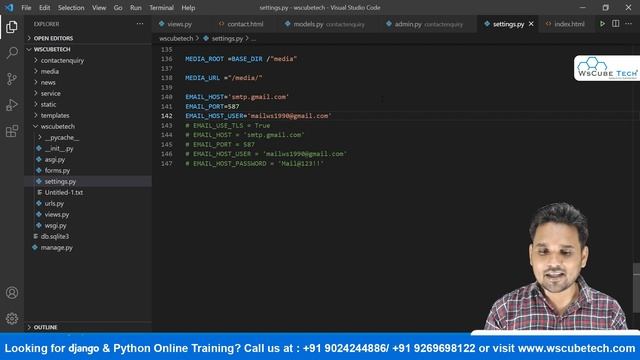Close the settings.py tab

531,24
